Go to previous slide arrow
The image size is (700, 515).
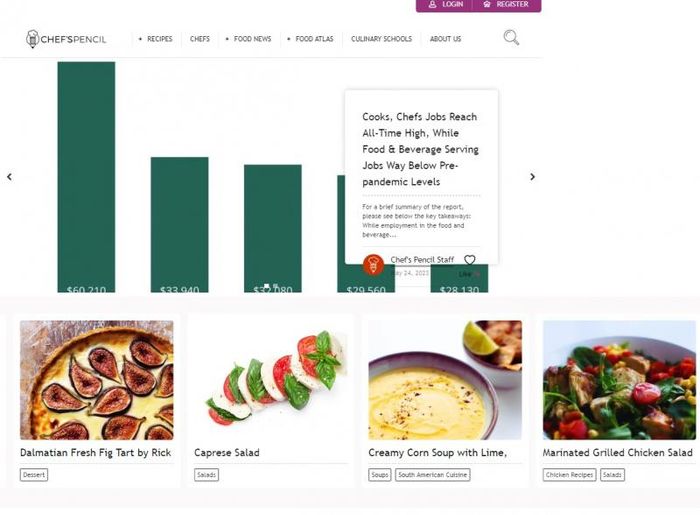[9, 177]
